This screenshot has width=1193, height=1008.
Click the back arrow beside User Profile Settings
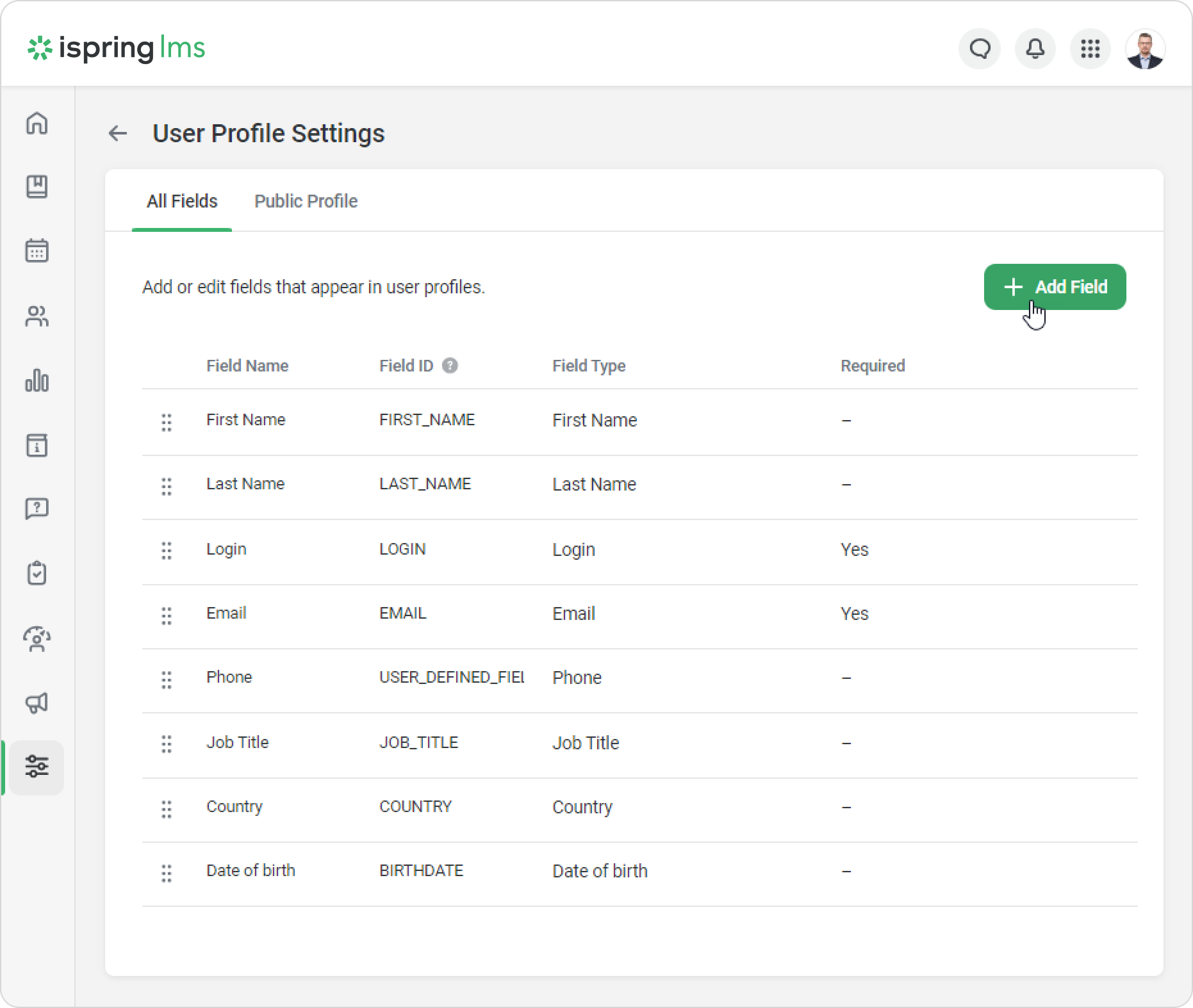click(118, 133)
